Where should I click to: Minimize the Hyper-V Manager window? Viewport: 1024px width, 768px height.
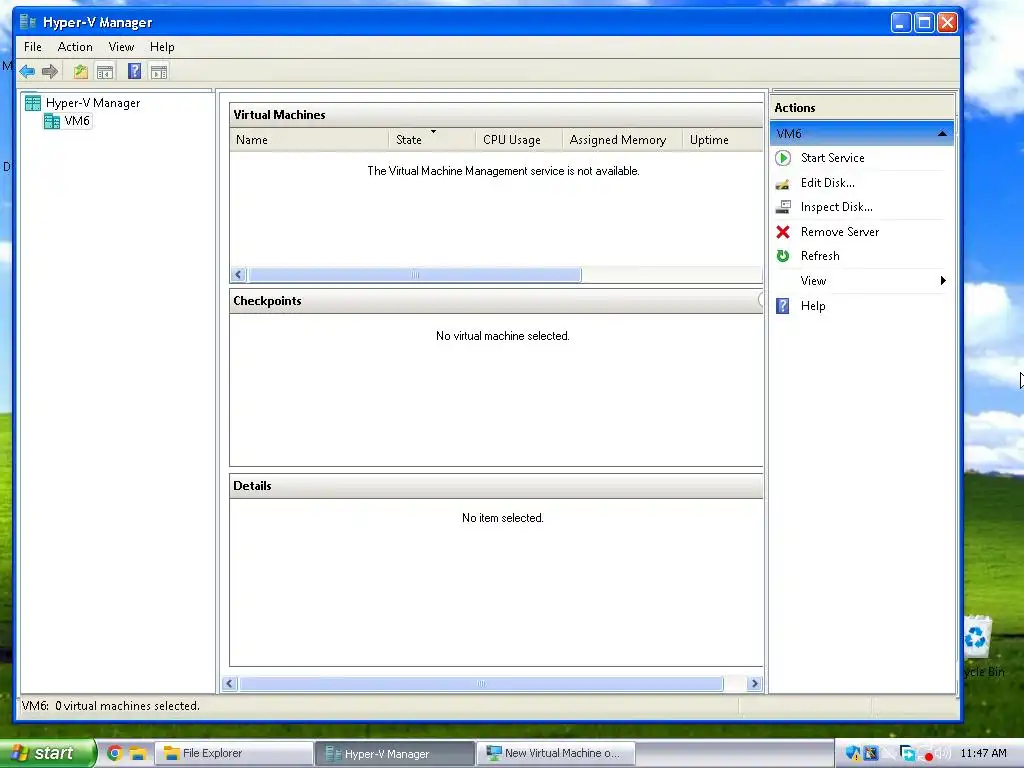[901, 23]
